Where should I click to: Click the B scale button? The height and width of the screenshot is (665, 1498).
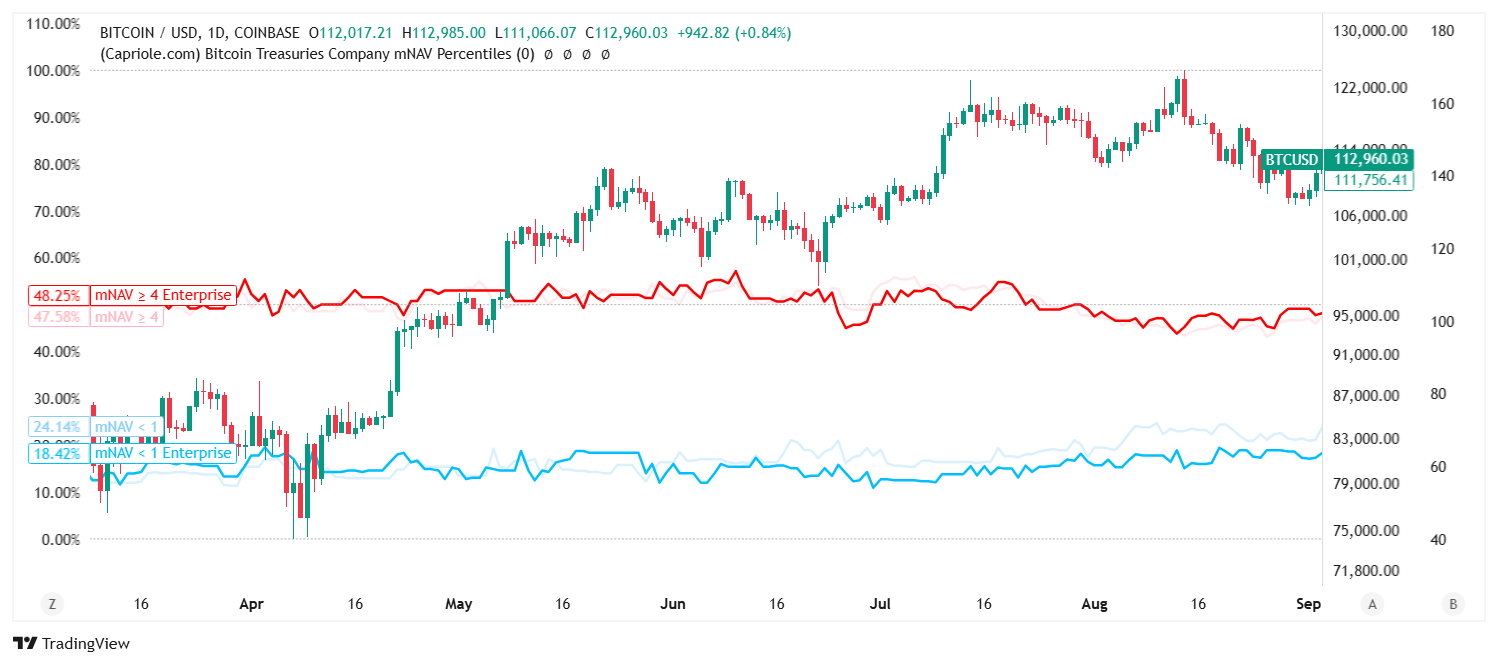[1451, 604]
